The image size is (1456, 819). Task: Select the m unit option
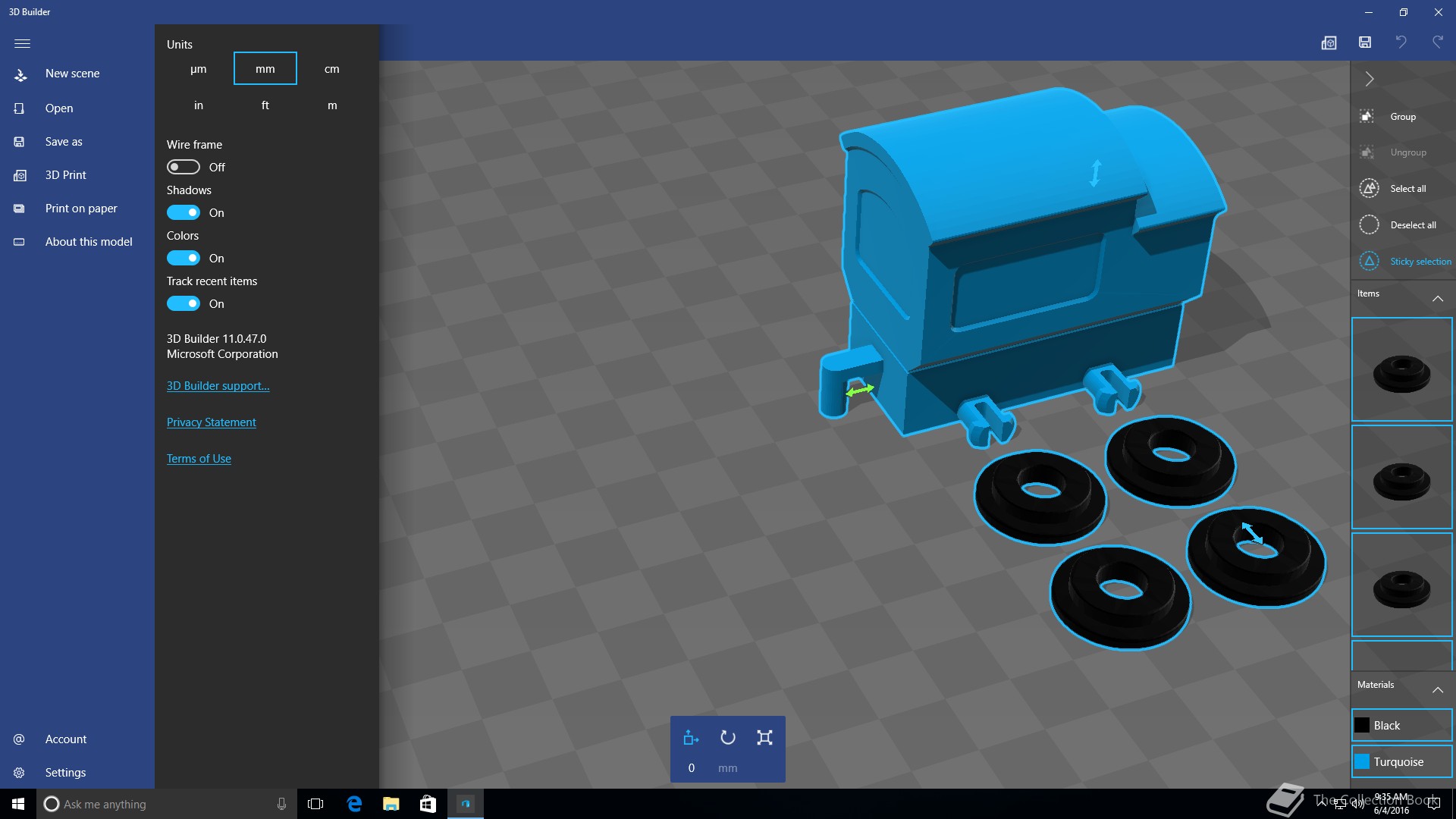pos(332,105)
